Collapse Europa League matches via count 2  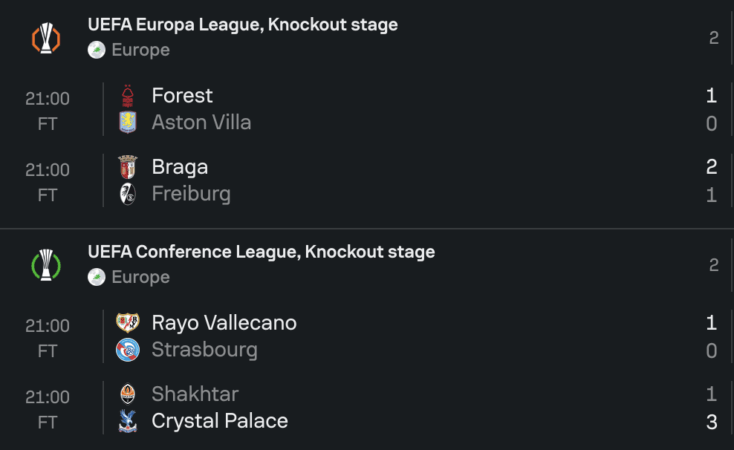[x=713, y=38]
